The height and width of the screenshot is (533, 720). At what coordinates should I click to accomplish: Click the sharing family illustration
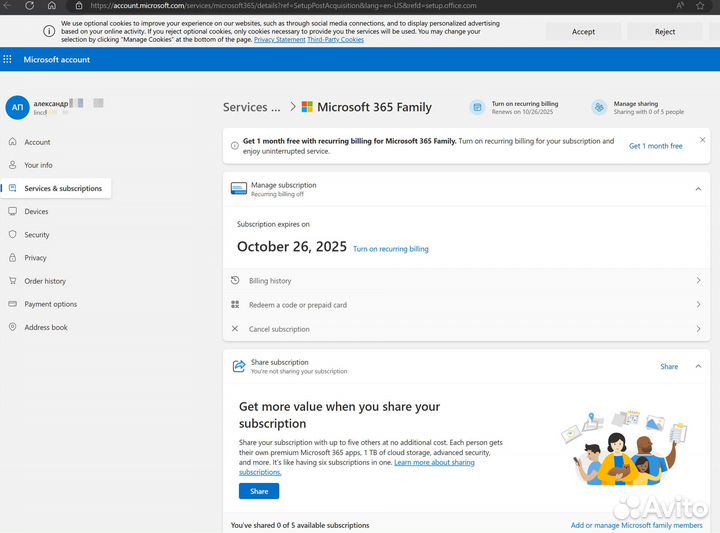624,448
